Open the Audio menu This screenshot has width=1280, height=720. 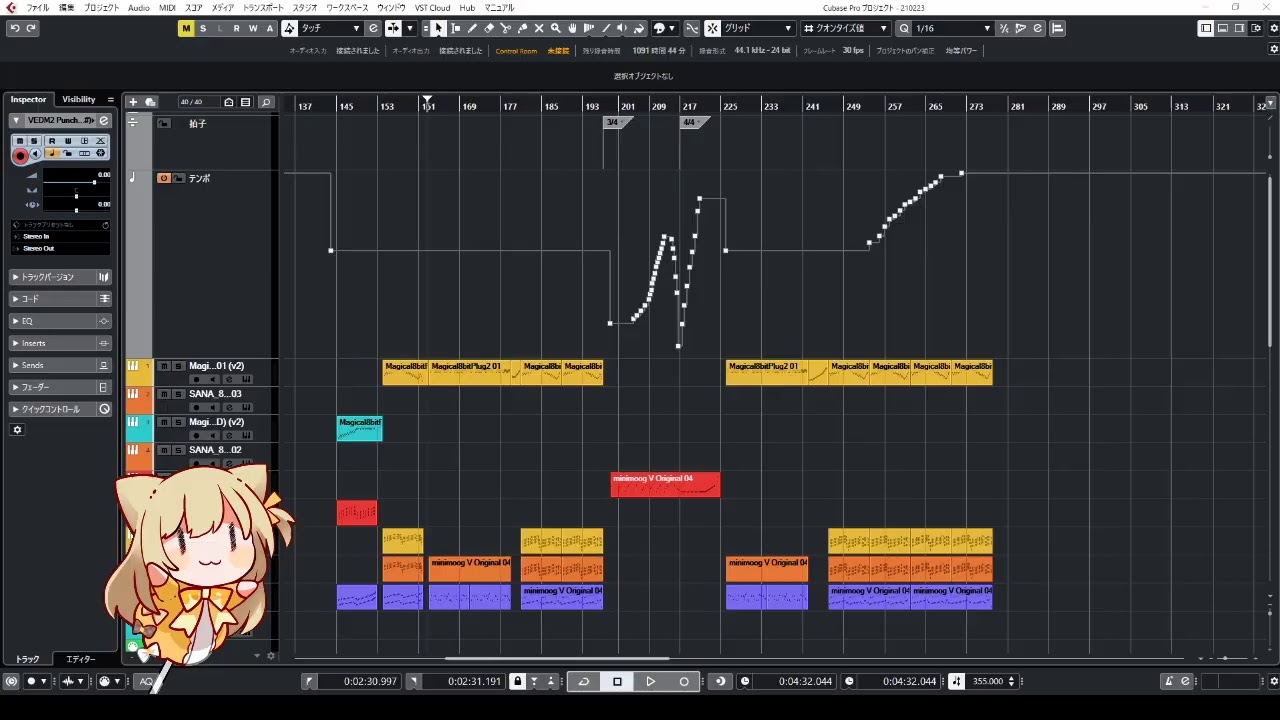(x=139, y=7)
